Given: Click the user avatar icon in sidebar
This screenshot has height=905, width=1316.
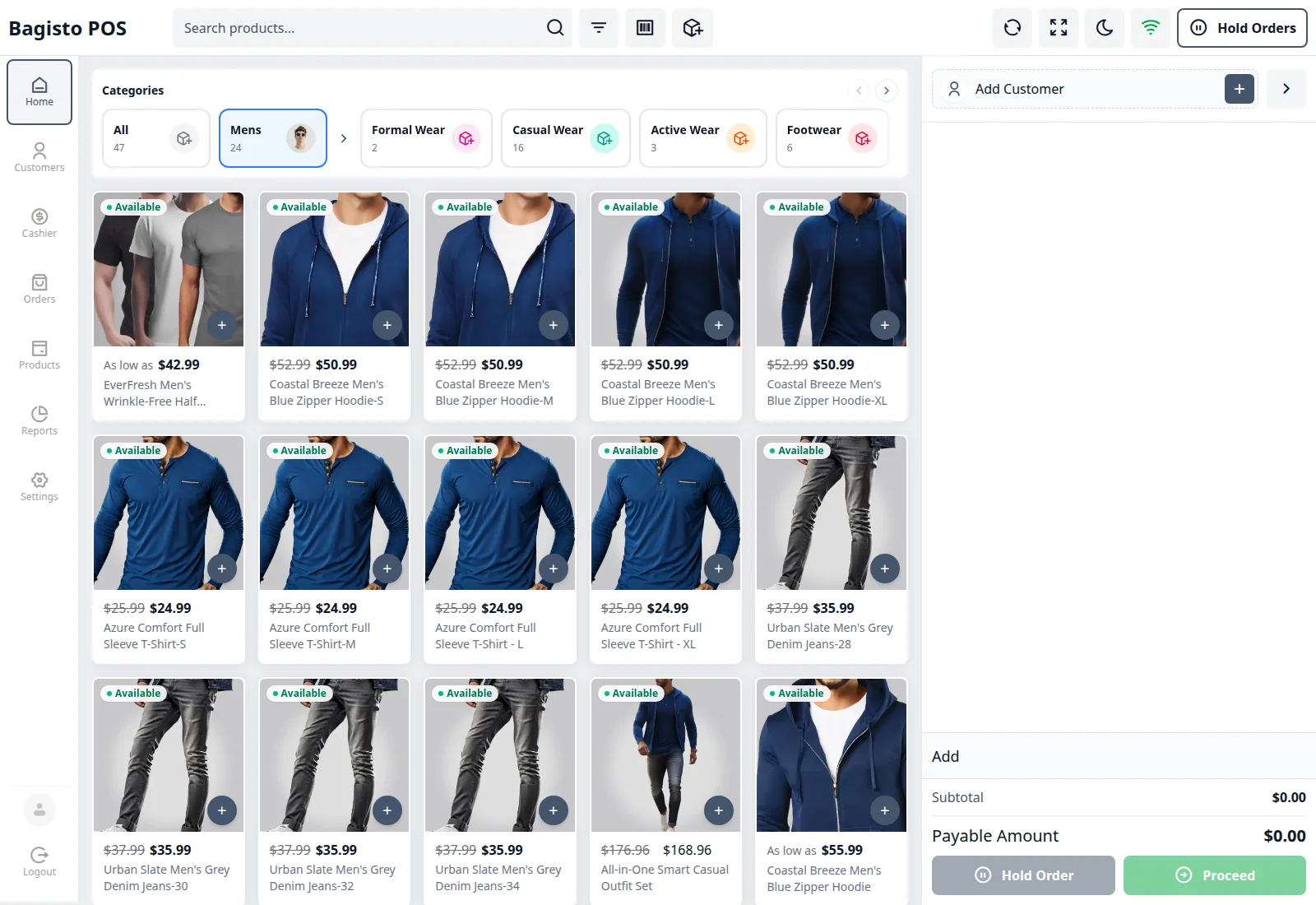Looking at the screenshot, I should [x=39, y=810].
